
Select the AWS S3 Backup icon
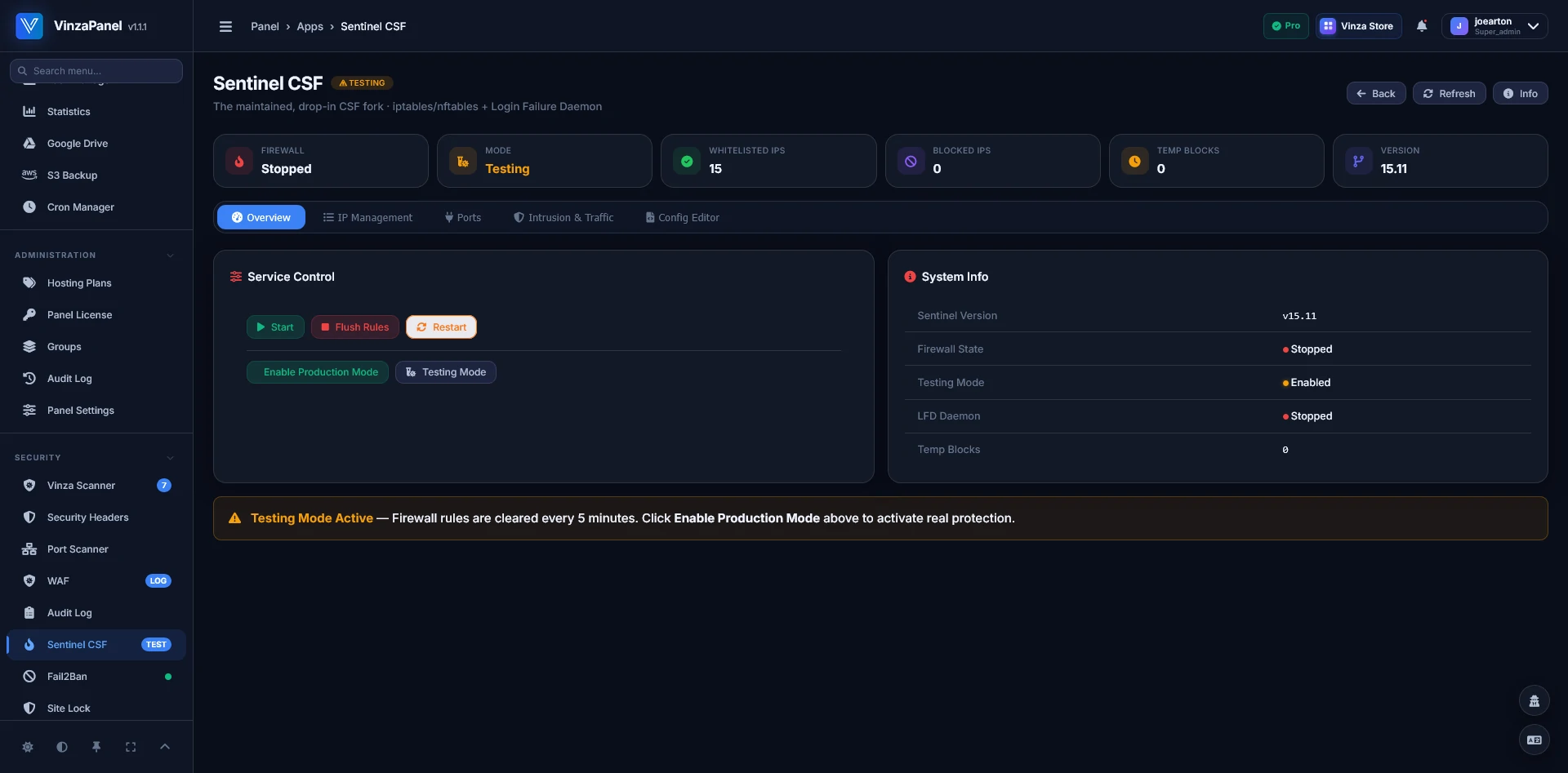pyautogui.click(x=29, y=175)
